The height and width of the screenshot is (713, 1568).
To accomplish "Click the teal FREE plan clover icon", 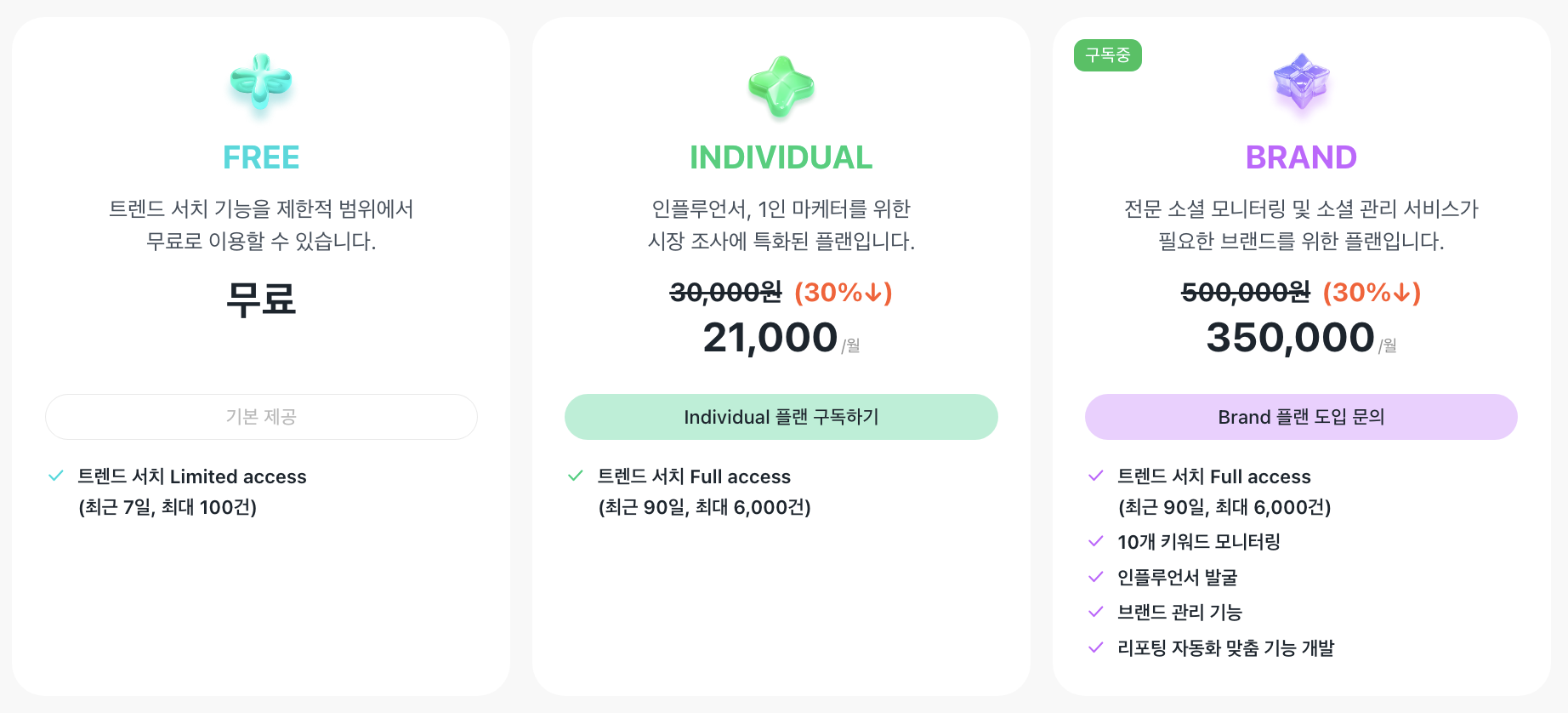I will tap(261, 83).
